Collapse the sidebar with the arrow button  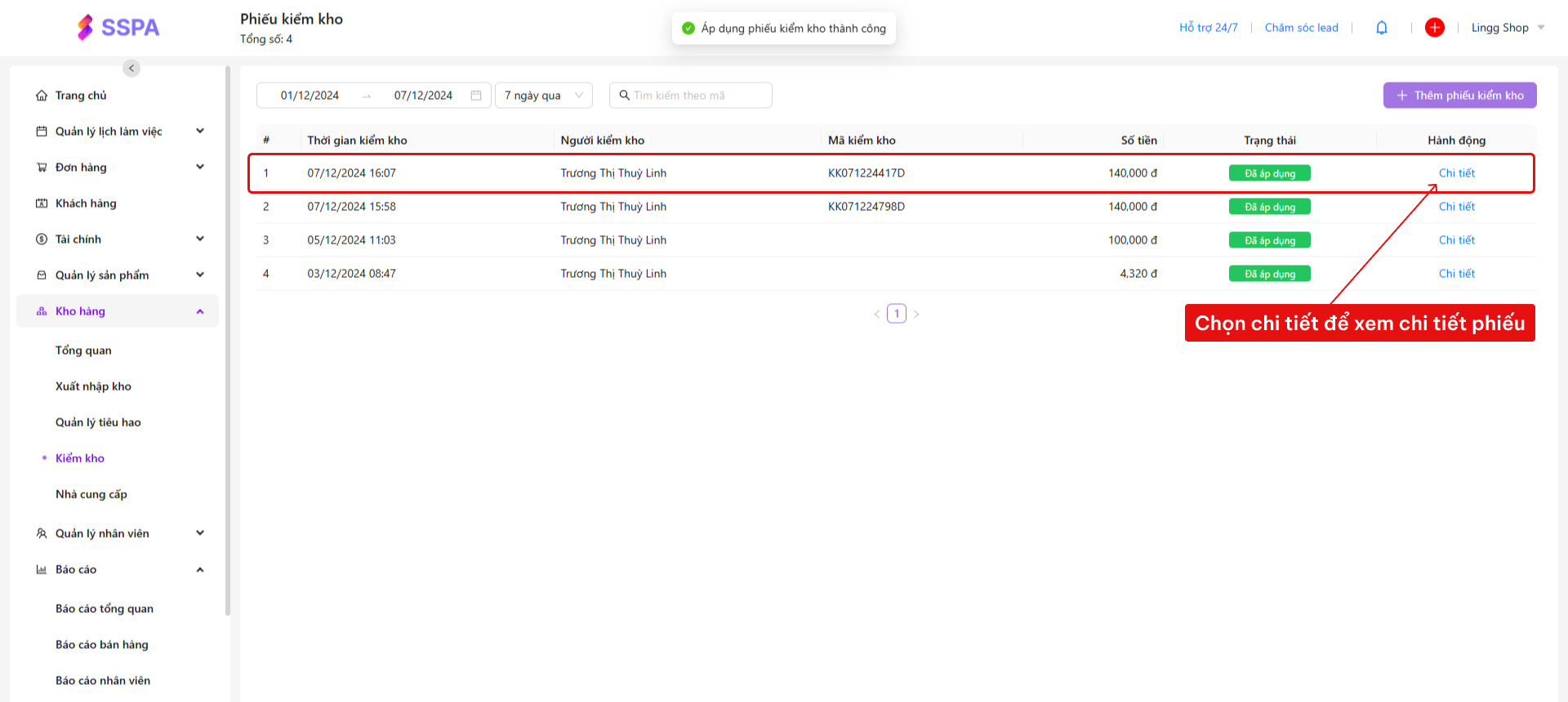pyautogui.click(x=131, y=69)
